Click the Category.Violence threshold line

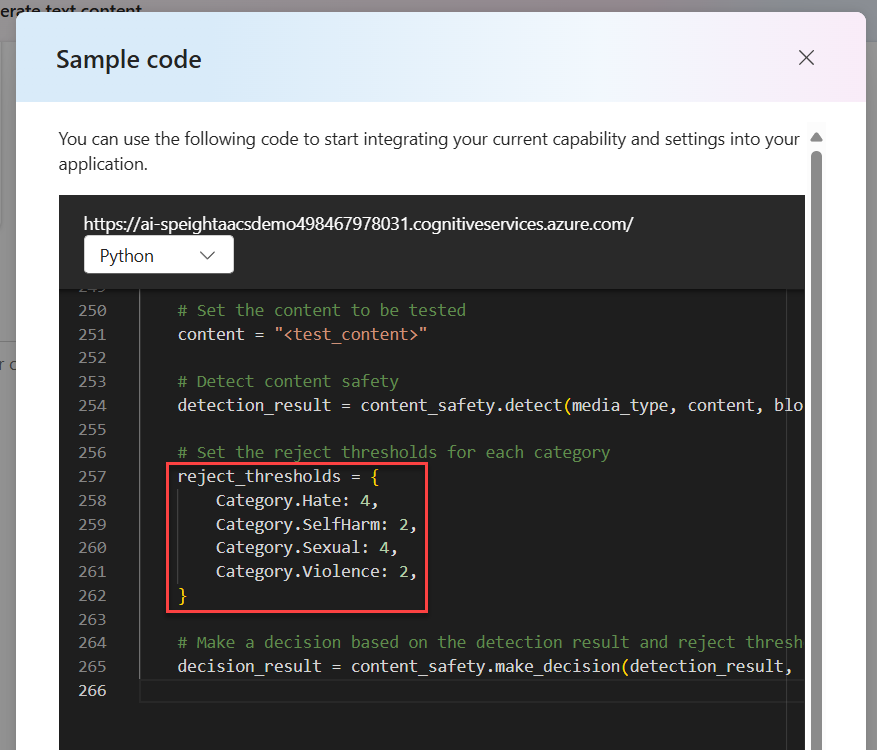315,572
